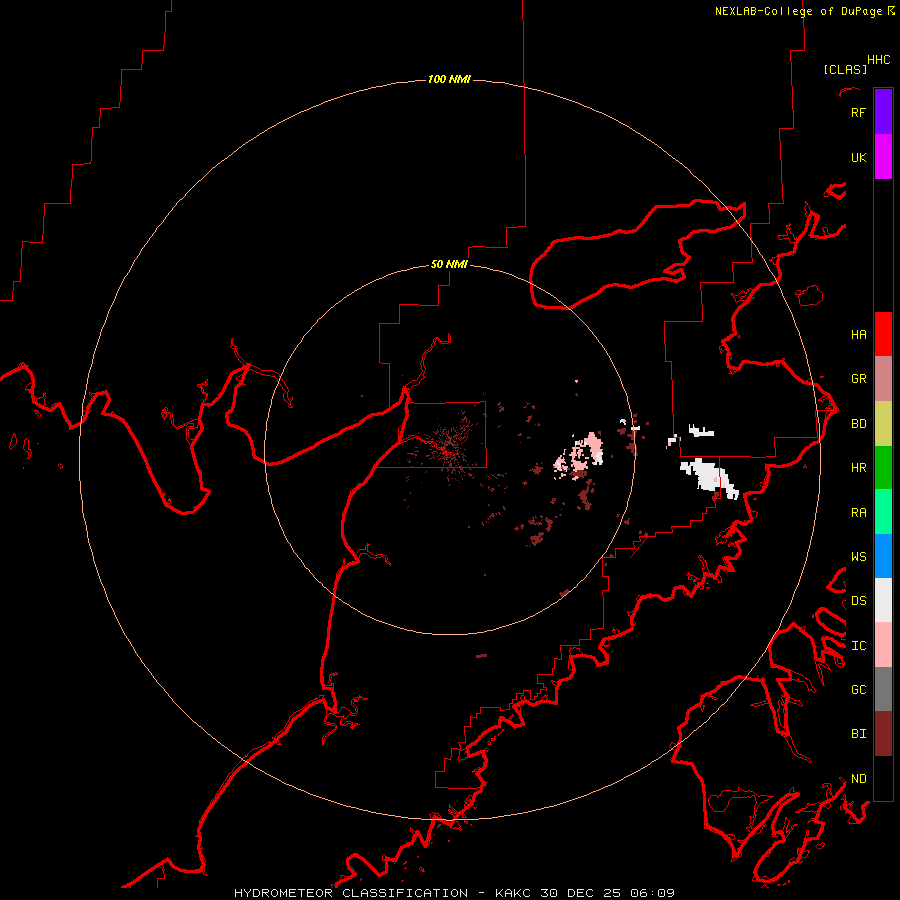Click the HYDROMETEOR CLASSIFICATION title text
This screenshot has height=900, width=900.
tap(351, 893)
